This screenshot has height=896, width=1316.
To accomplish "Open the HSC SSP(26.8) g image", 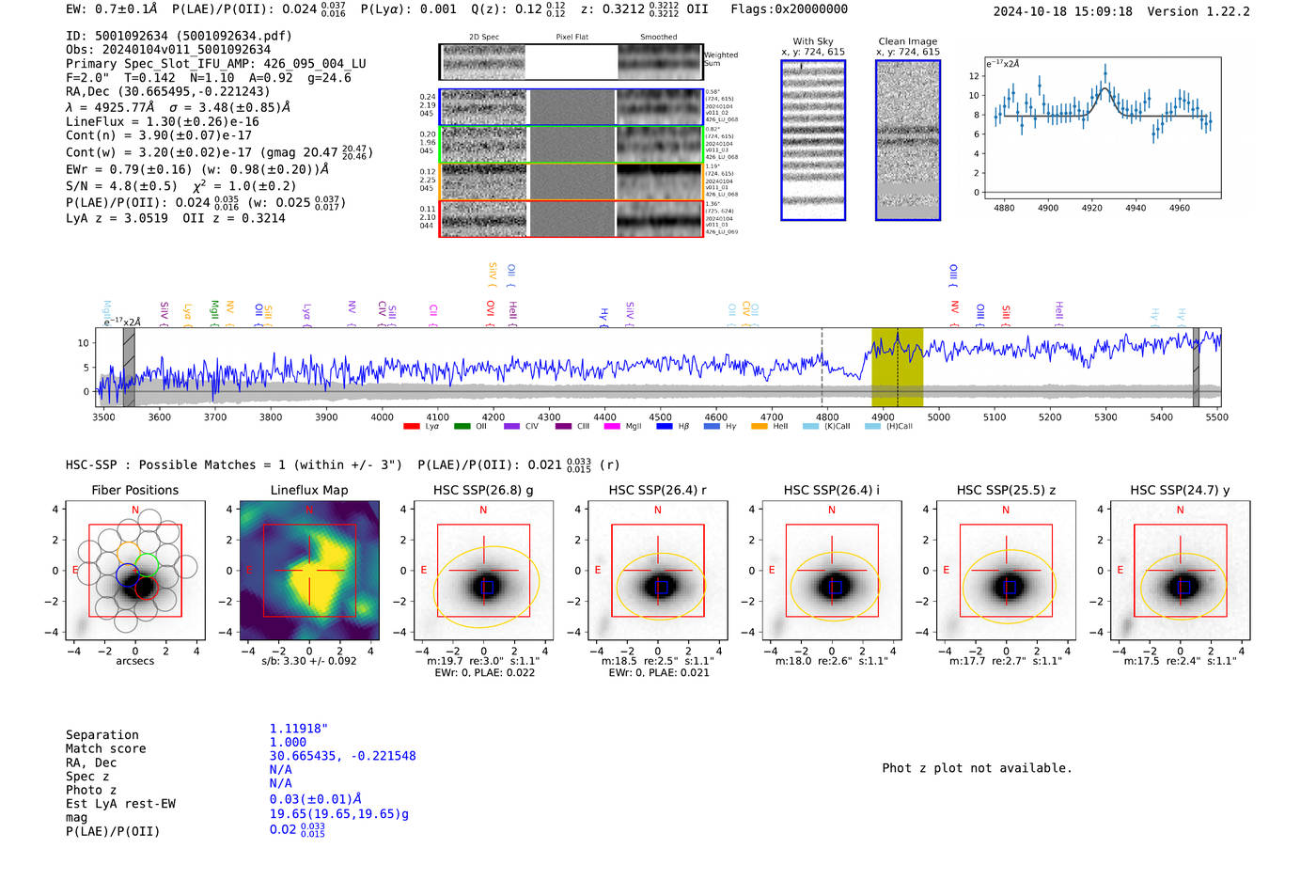I will (483, 571).
